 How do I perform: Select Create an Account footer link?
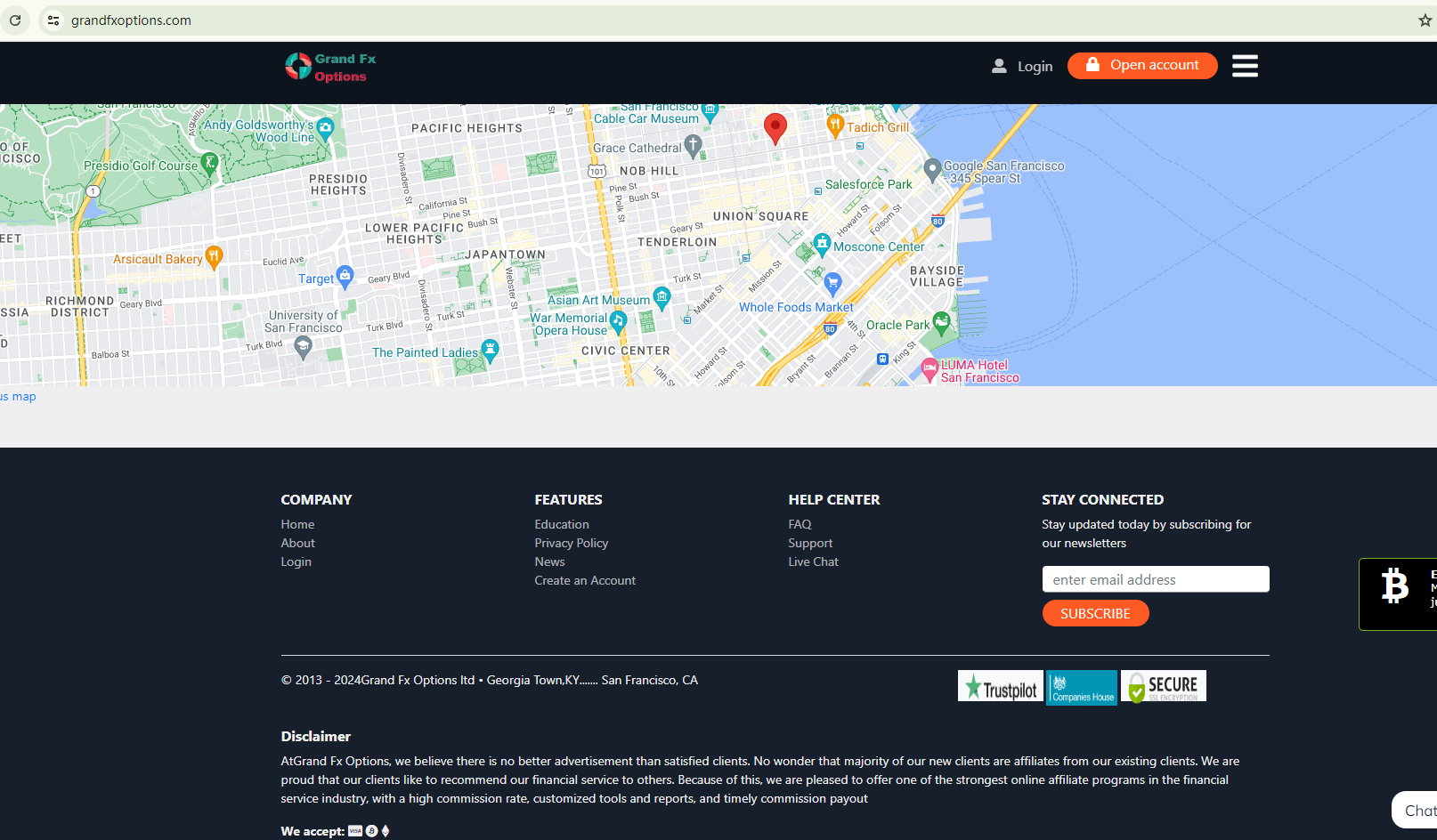(585, 580)
